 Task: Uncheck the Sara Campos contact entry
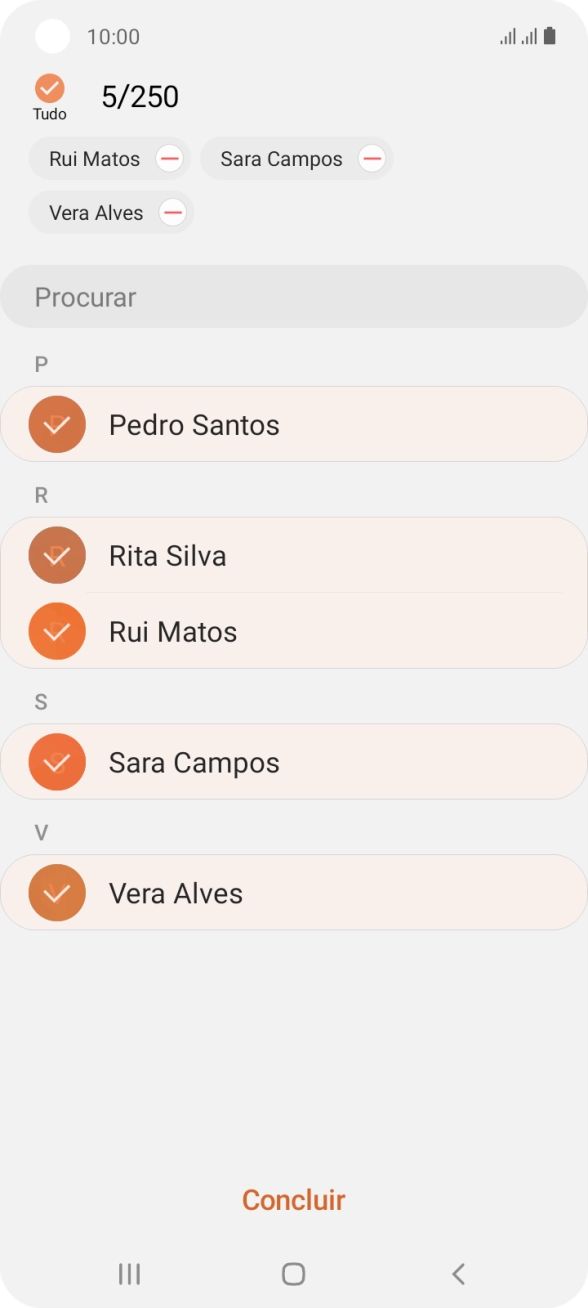tap(57, 762)
